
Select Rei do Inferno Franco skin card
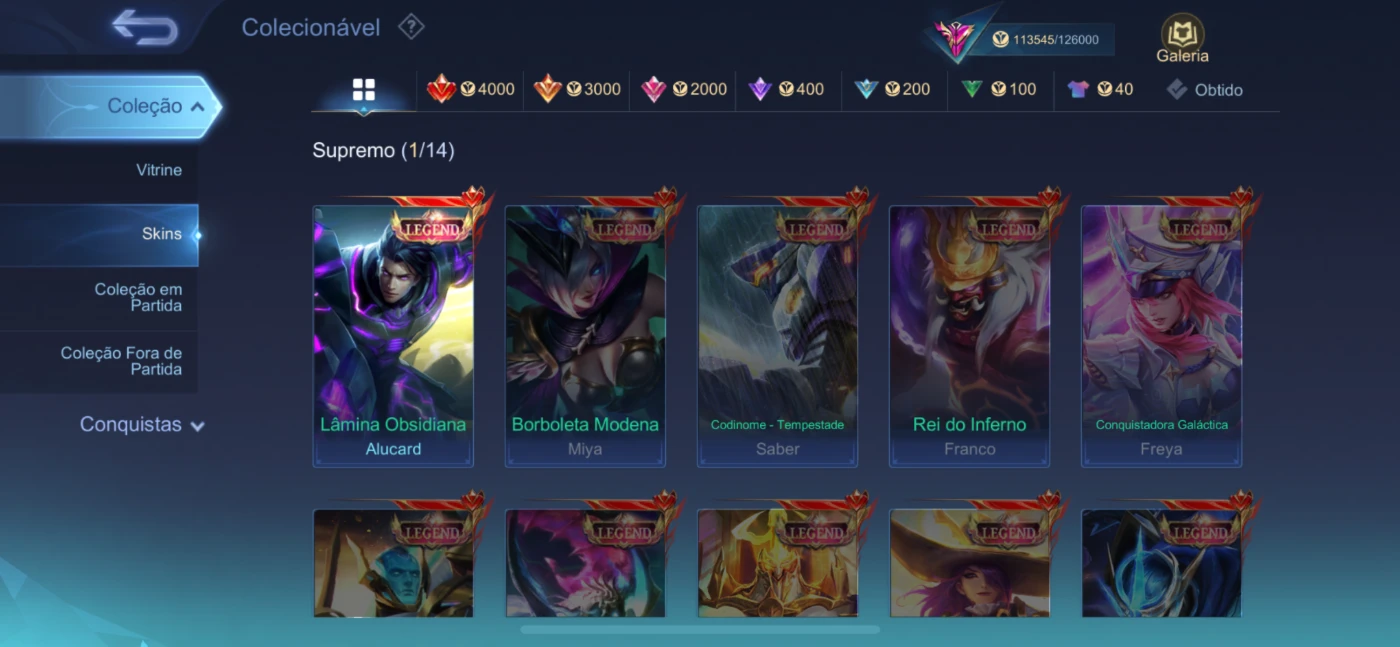click(969, 336)
